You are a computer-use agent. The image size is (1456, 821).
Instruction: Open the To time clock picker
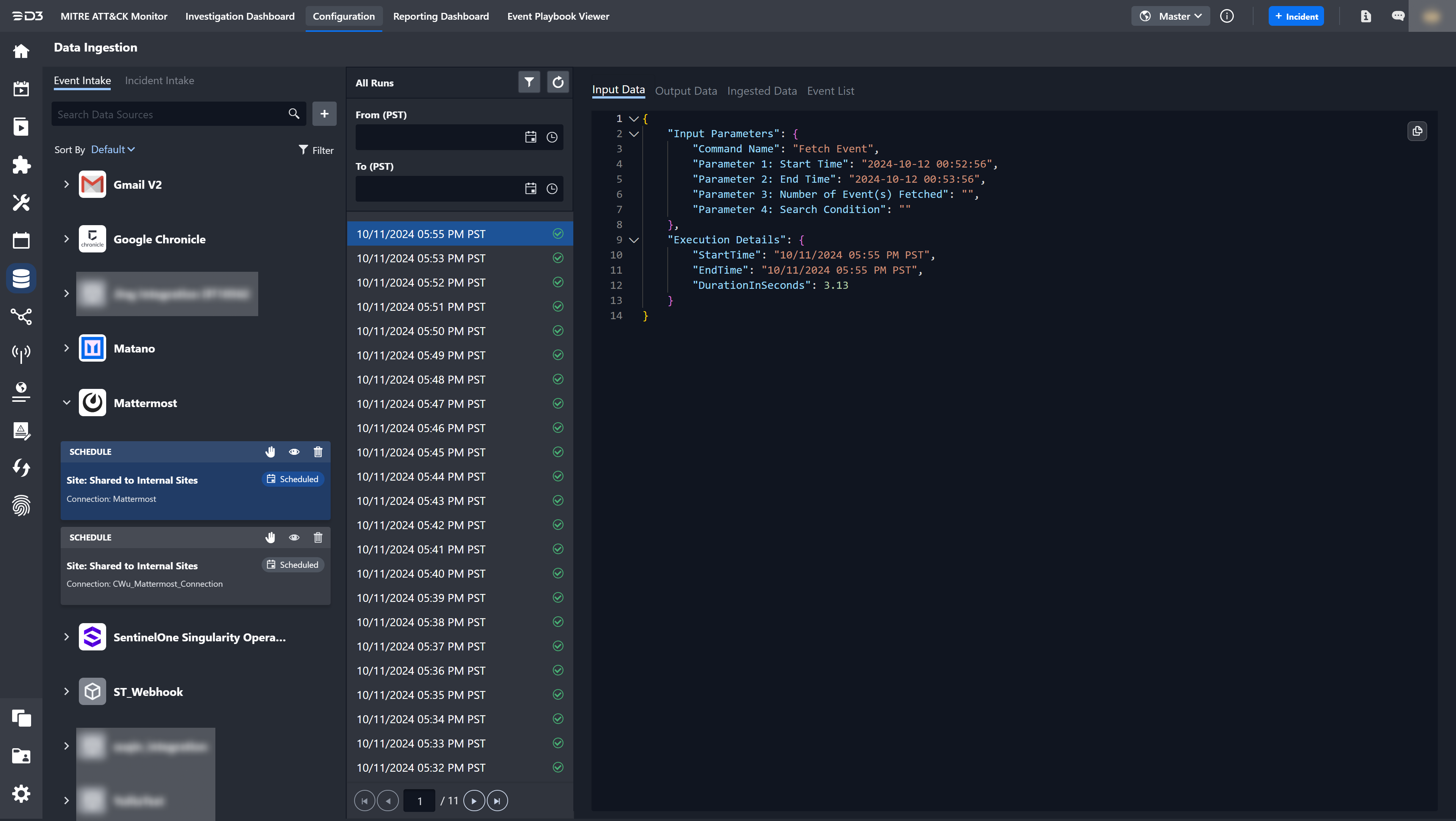click(x=552, y=189)
